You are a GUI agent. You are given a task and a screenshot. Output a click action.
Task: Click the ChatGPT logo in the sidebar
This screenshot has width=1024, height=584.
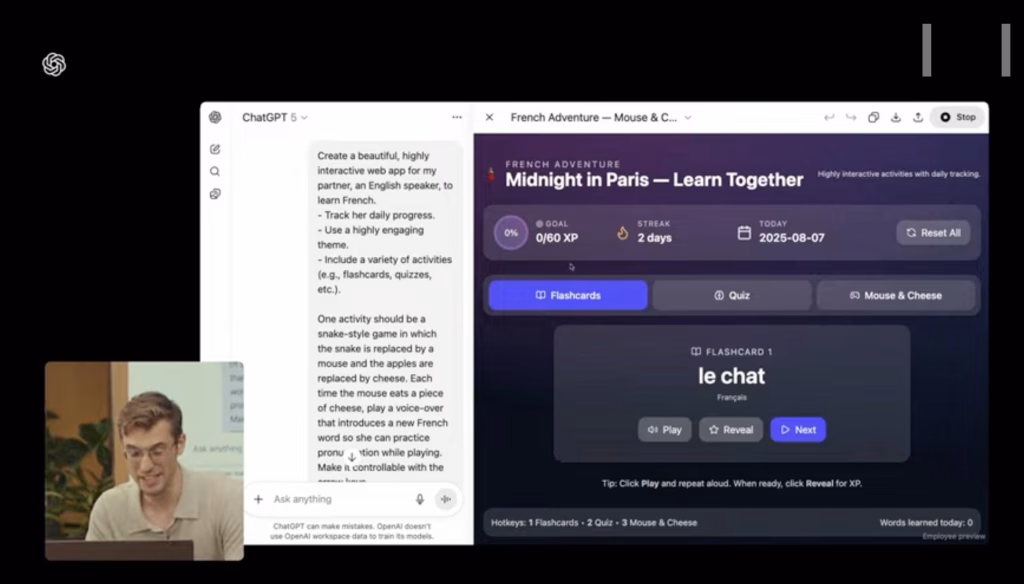(215, 118)
